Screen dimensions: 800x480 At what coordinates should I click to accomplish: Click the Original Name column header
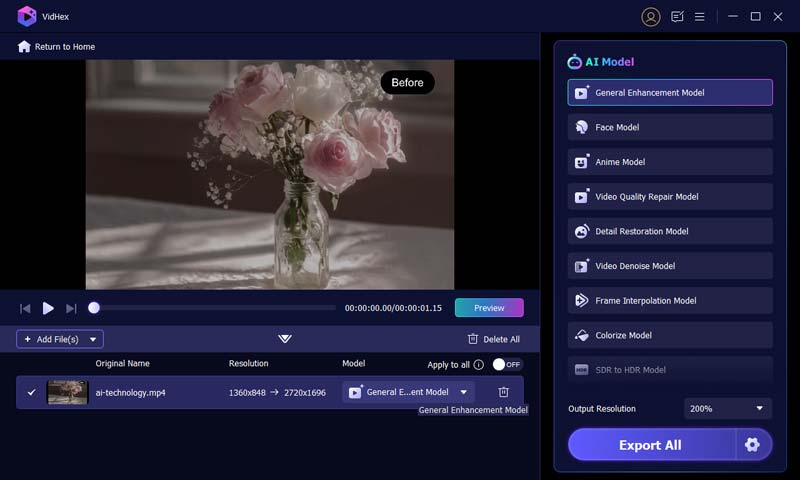coord(122,363)
